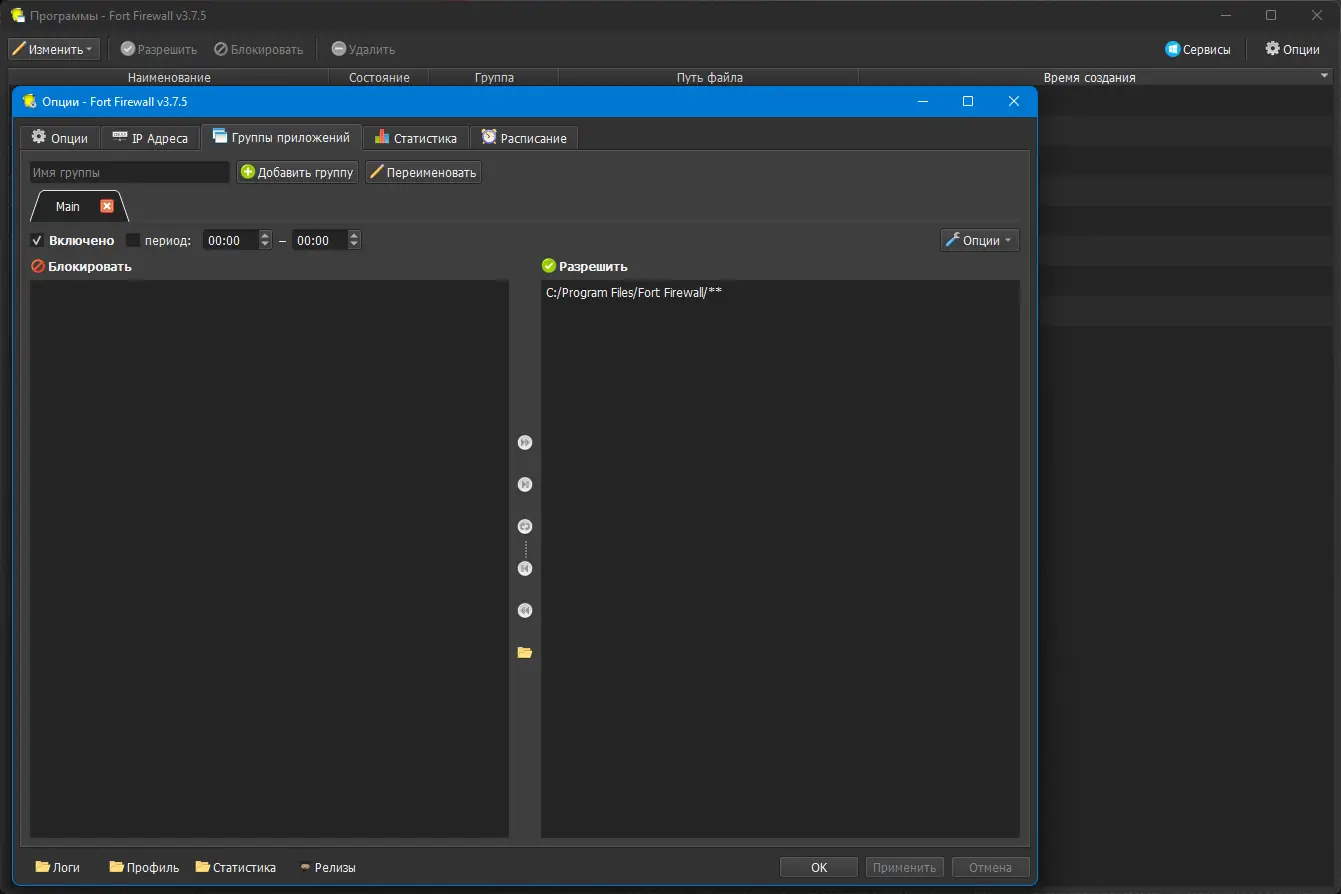
Task: Open the Статистика tab
Action: point(416,138)
